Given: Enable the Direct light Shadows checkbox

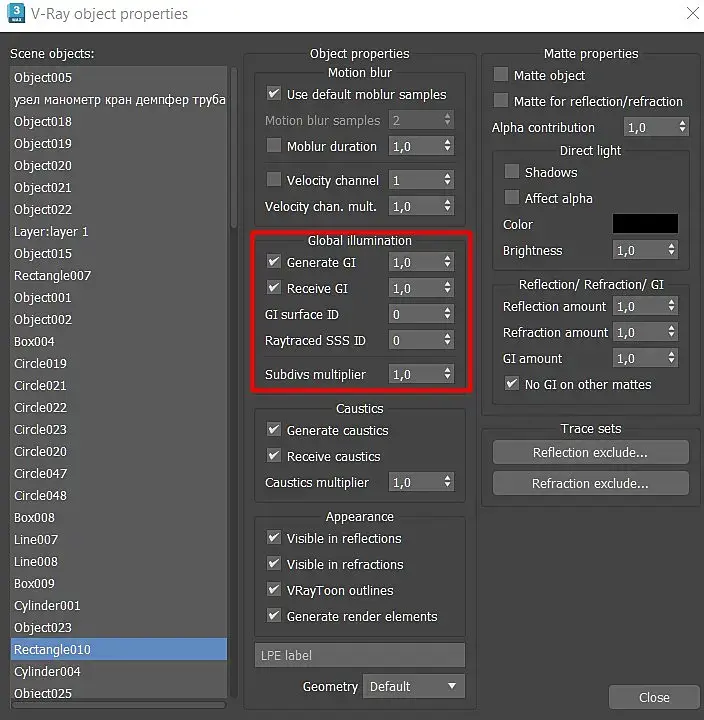Looking at the screenshot, I should (x=512, y=172).
